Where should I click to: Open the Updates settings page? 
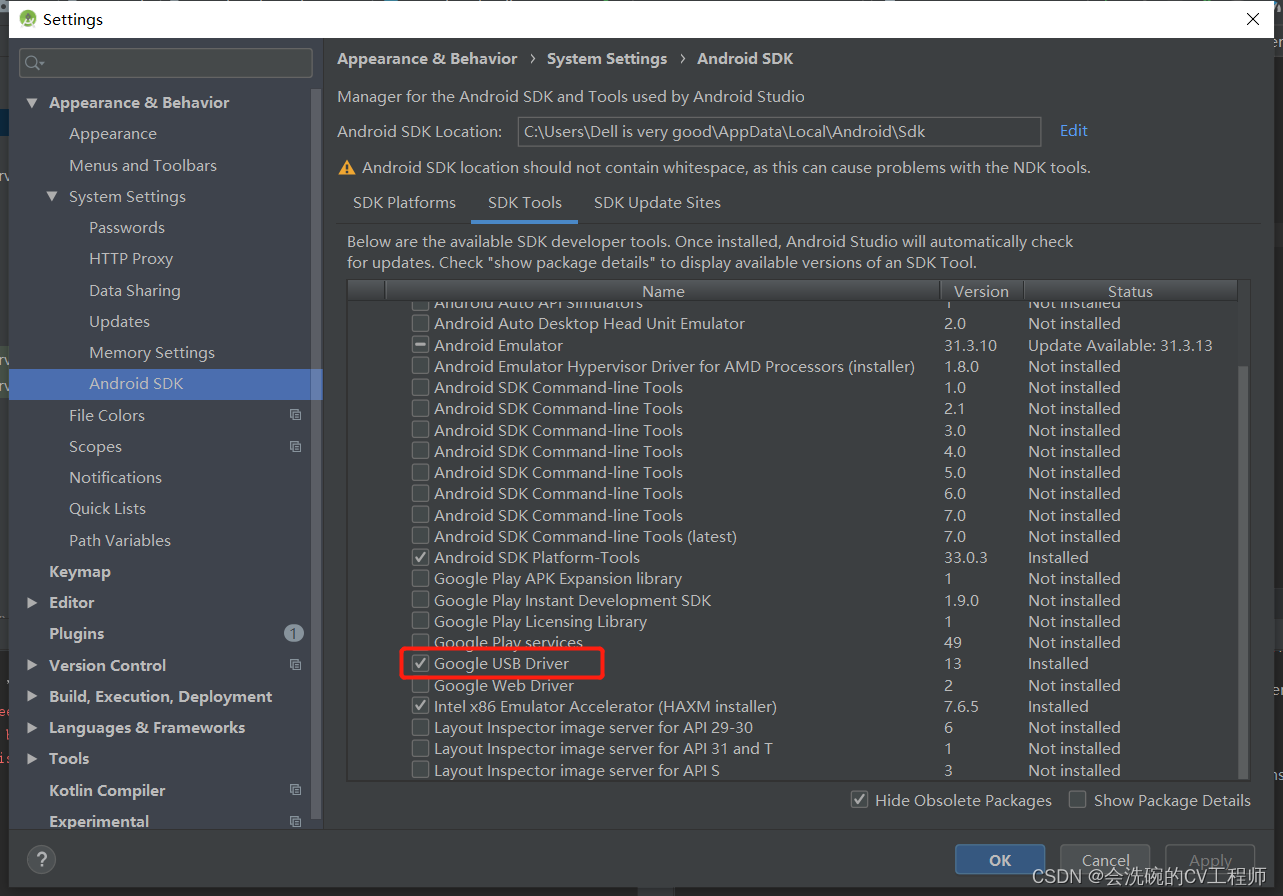tap(119, 321)
